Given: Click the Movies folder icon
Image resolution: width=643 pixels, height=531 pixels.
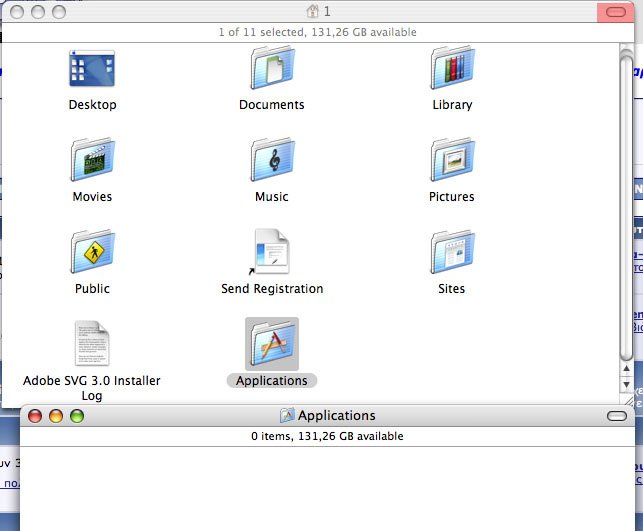Looking at the screenshot, I should point(92,160).
